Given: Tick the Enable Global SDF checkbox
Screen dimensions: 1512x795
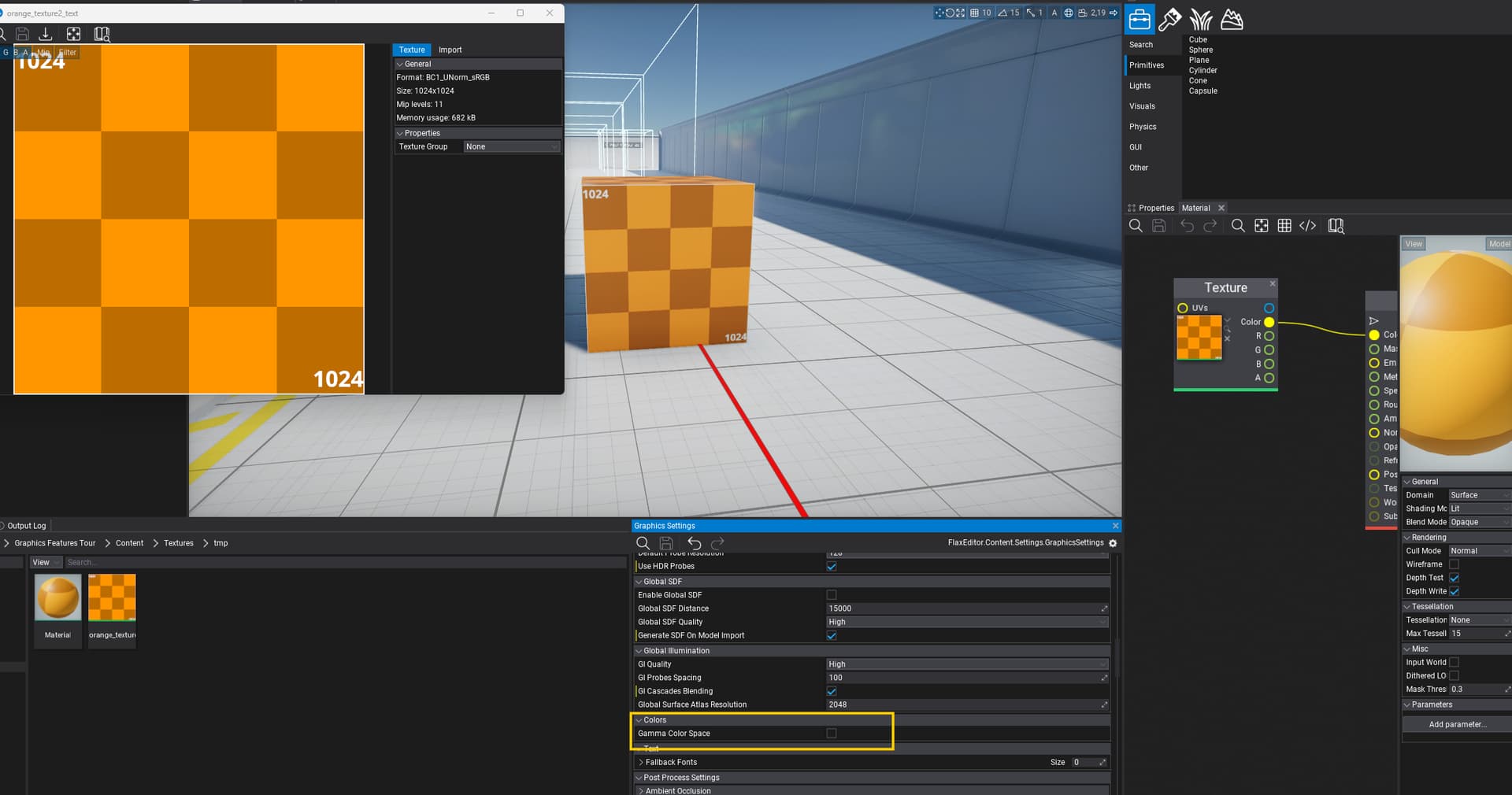Looking at the screenshot, I should (832, 595).
